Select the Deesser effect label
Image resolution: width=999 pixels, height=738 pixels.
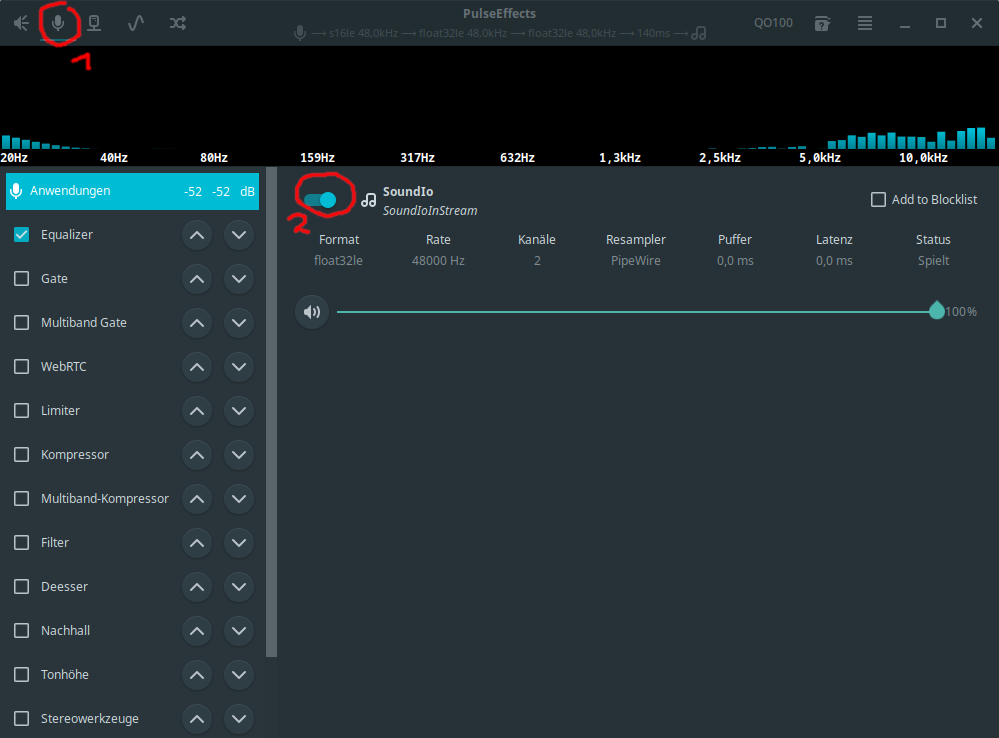point(64,587)
